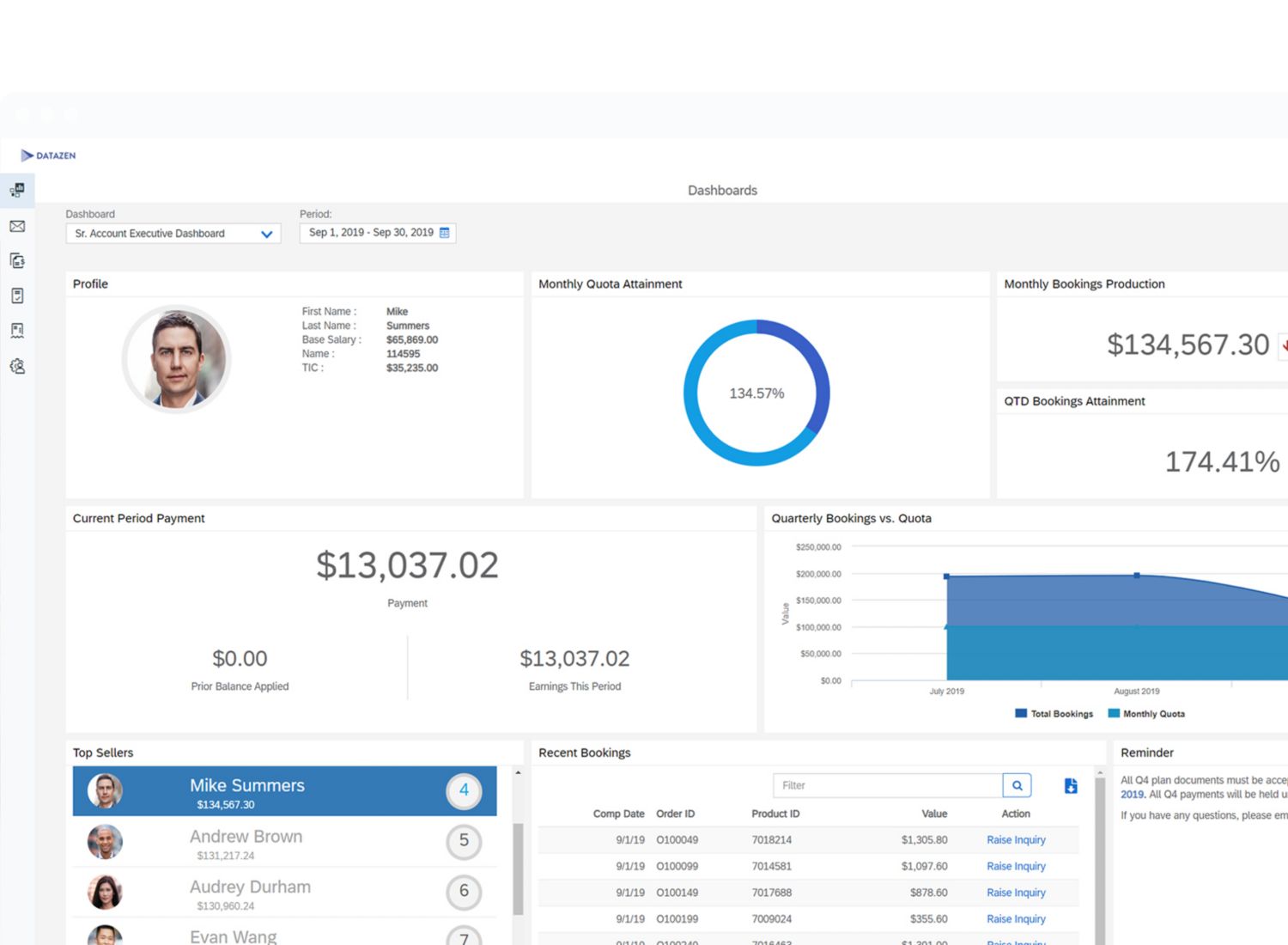This screenshot has width=1288, height=945.
Task: Click the report receipt sidebar icon
Action: click(x=17, y=331)
